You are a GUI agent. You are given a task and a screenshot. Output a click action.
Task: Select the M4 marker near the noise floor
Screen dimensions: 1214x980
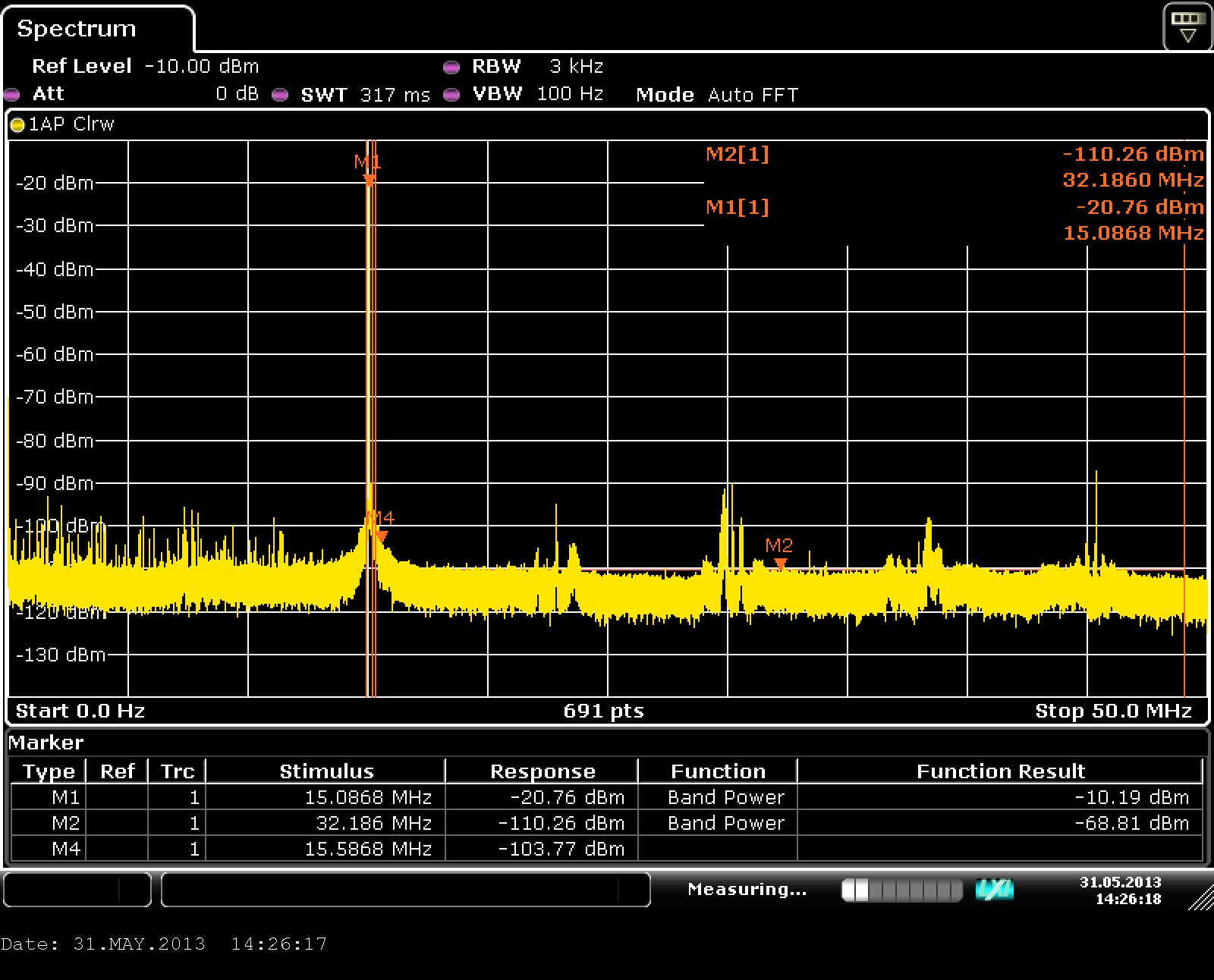[x=382, y=536]
